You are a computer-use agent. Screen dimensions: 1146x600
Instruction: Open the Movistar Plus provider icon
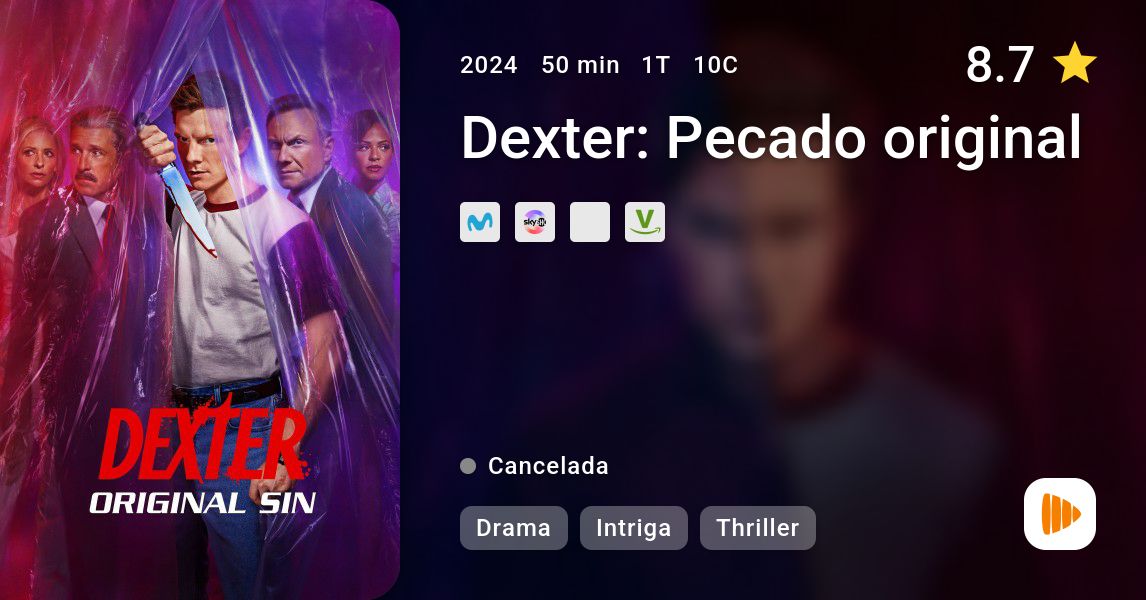480,222
